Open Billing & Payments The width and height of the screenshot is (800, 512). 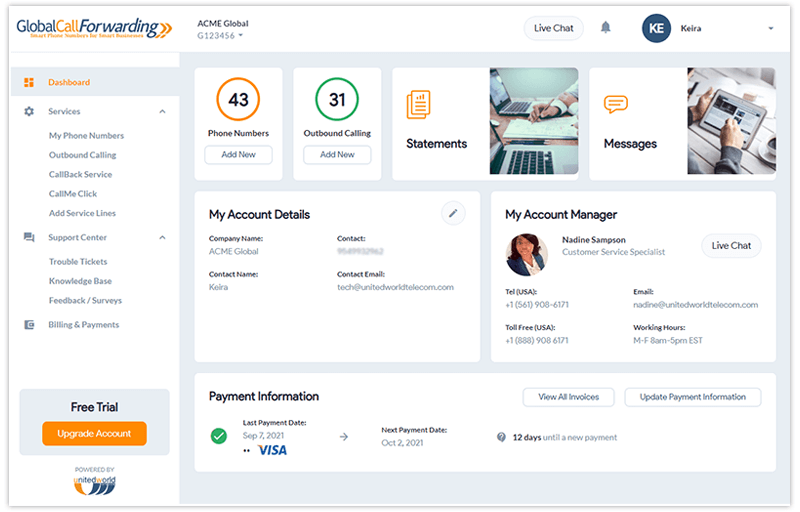(84, 325)
